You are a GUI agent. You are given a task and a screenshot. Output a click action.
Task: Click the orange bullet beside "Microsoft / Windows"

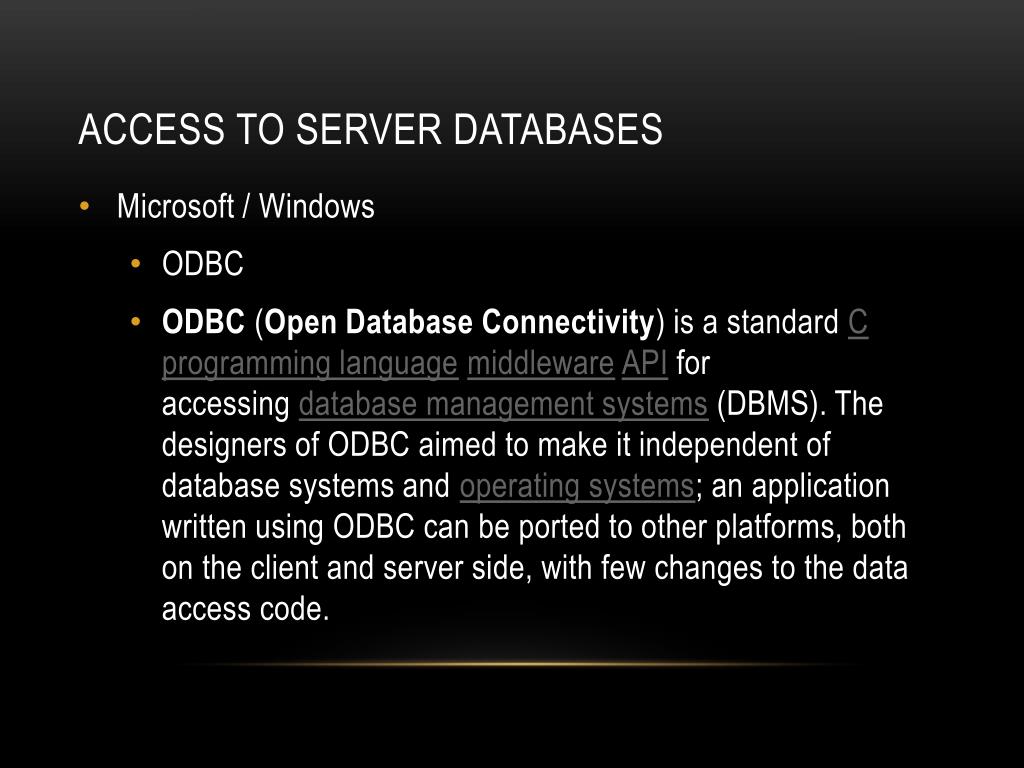click(84, 207)
